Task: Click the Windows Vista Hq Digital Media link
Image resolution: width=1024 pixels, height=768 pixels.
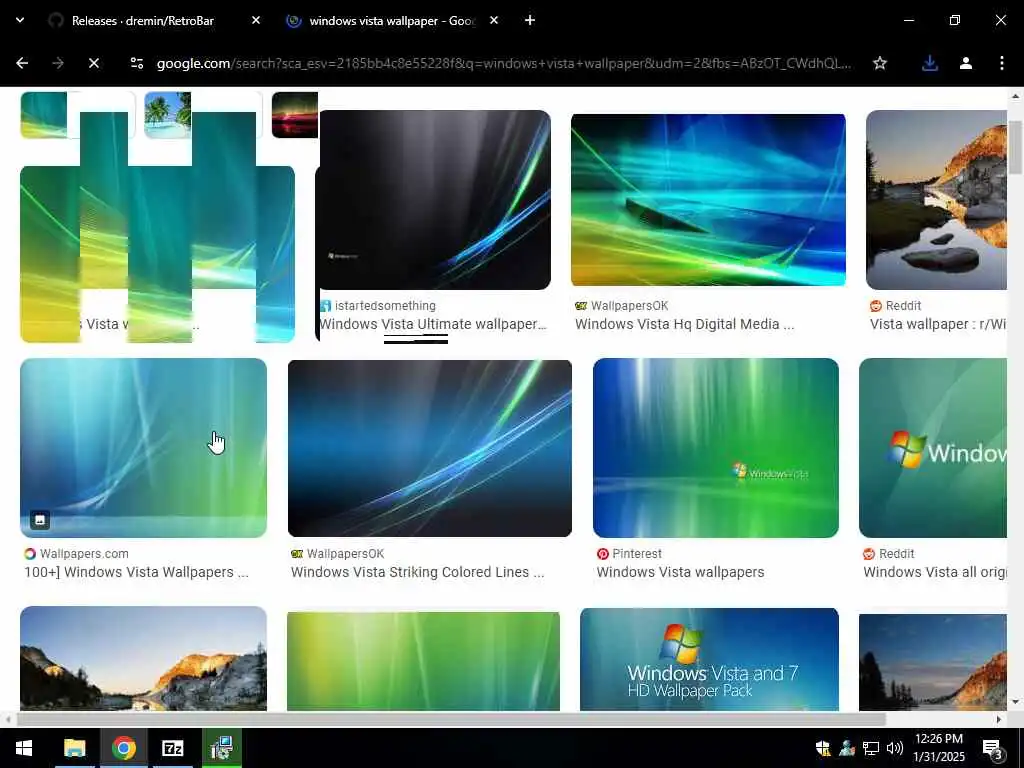Action: point(684,324)
